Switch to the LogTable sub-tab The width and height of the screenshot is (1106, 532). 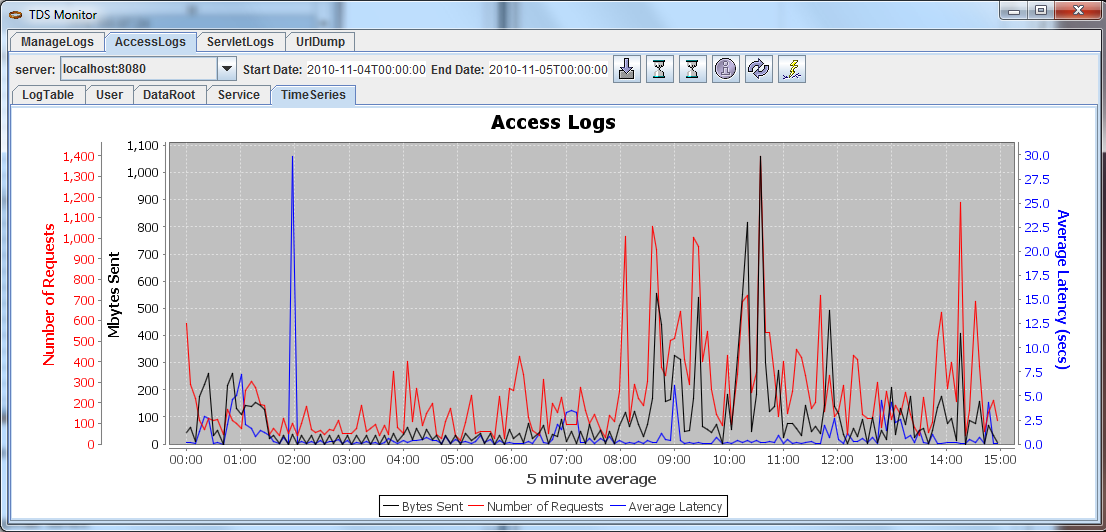[48, 95]
